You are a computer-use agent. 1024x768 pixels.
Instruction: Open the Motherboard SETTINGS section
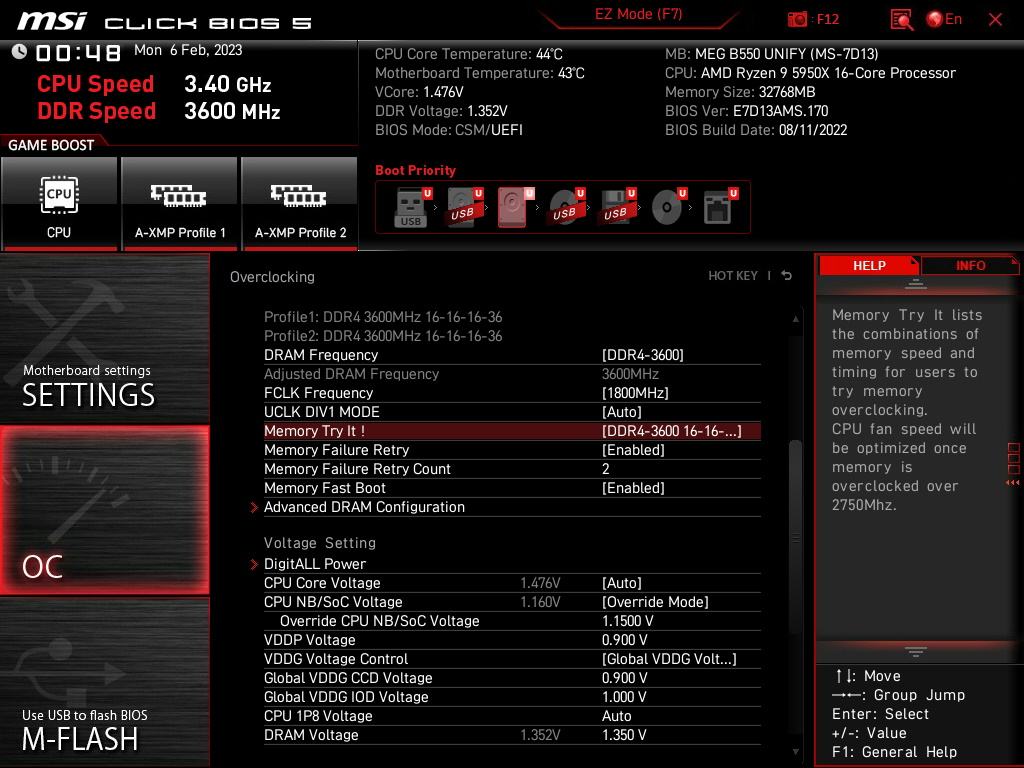104,338
